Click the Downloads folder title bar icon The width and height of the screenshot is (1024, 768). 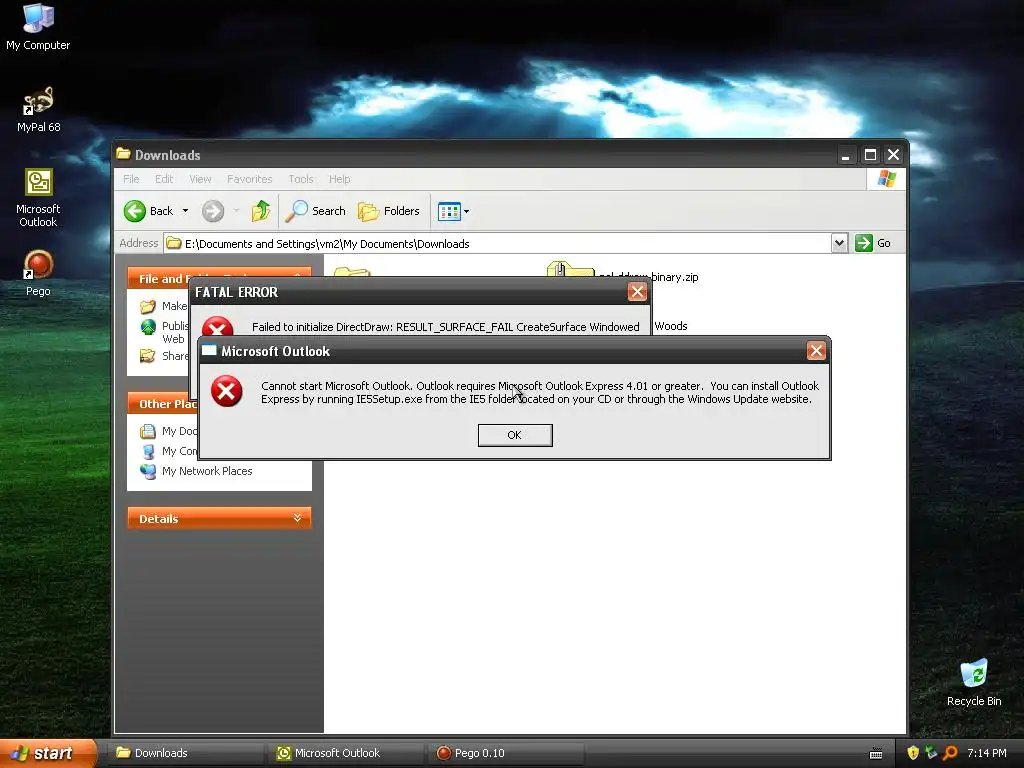point(123,154)
